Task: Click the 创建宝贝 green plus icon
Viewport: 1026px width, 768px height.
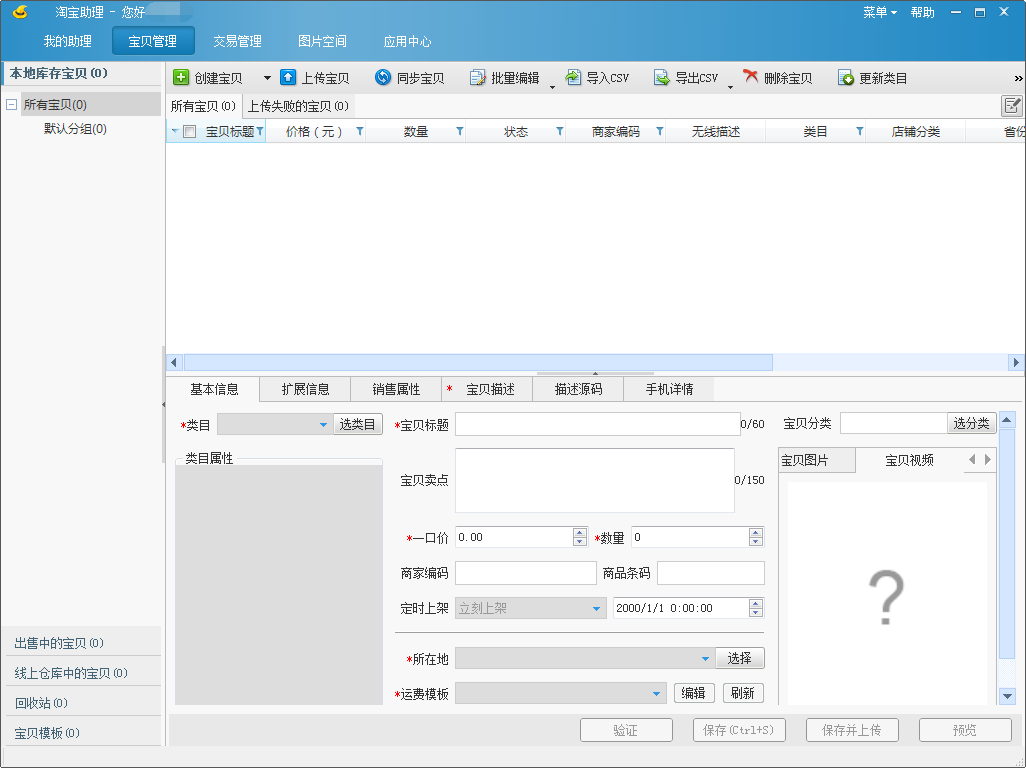Action: (x=181, y=78)
